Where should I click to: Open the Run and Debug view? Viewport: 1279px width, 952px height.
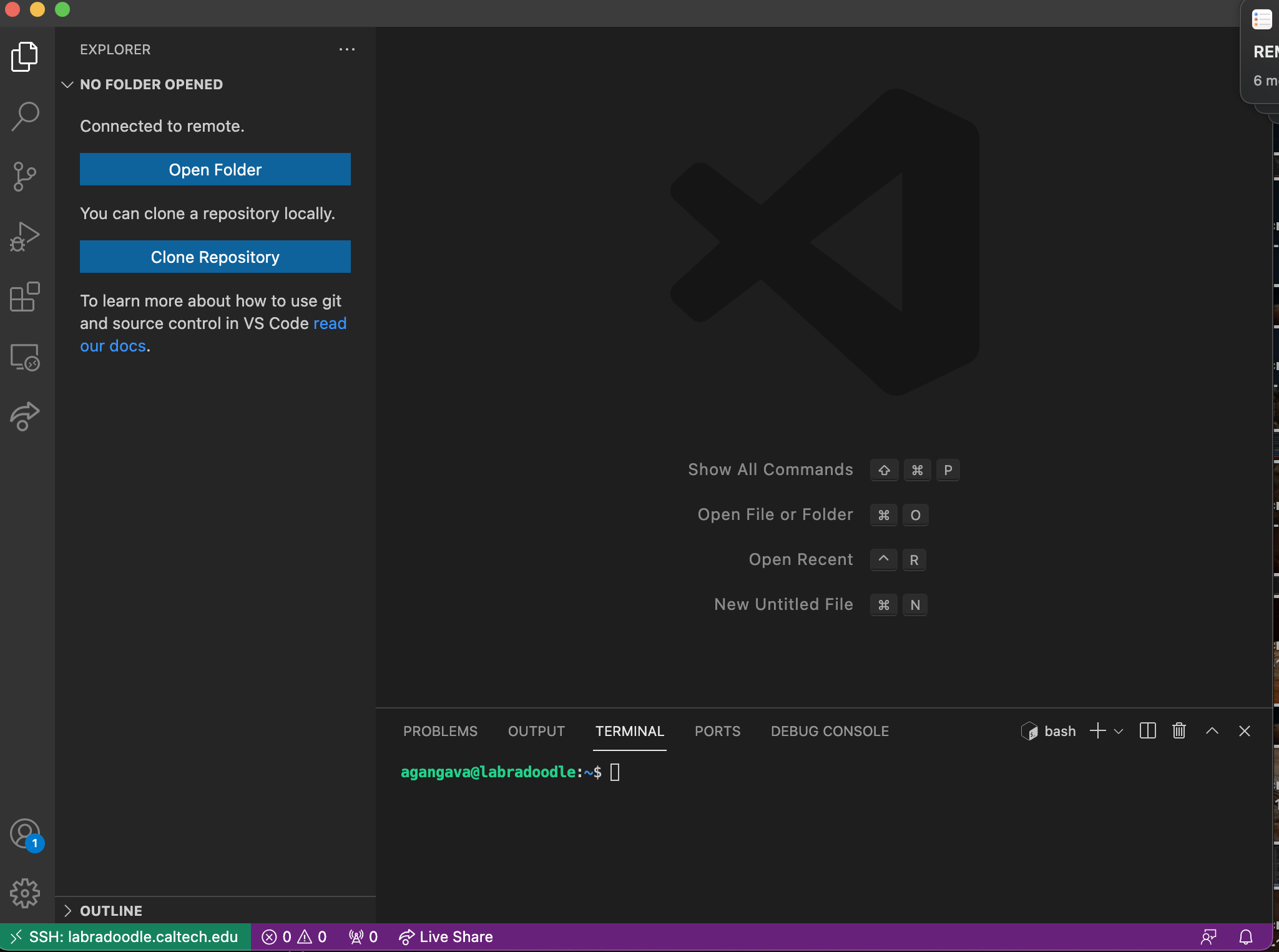(x=25, y=237)
